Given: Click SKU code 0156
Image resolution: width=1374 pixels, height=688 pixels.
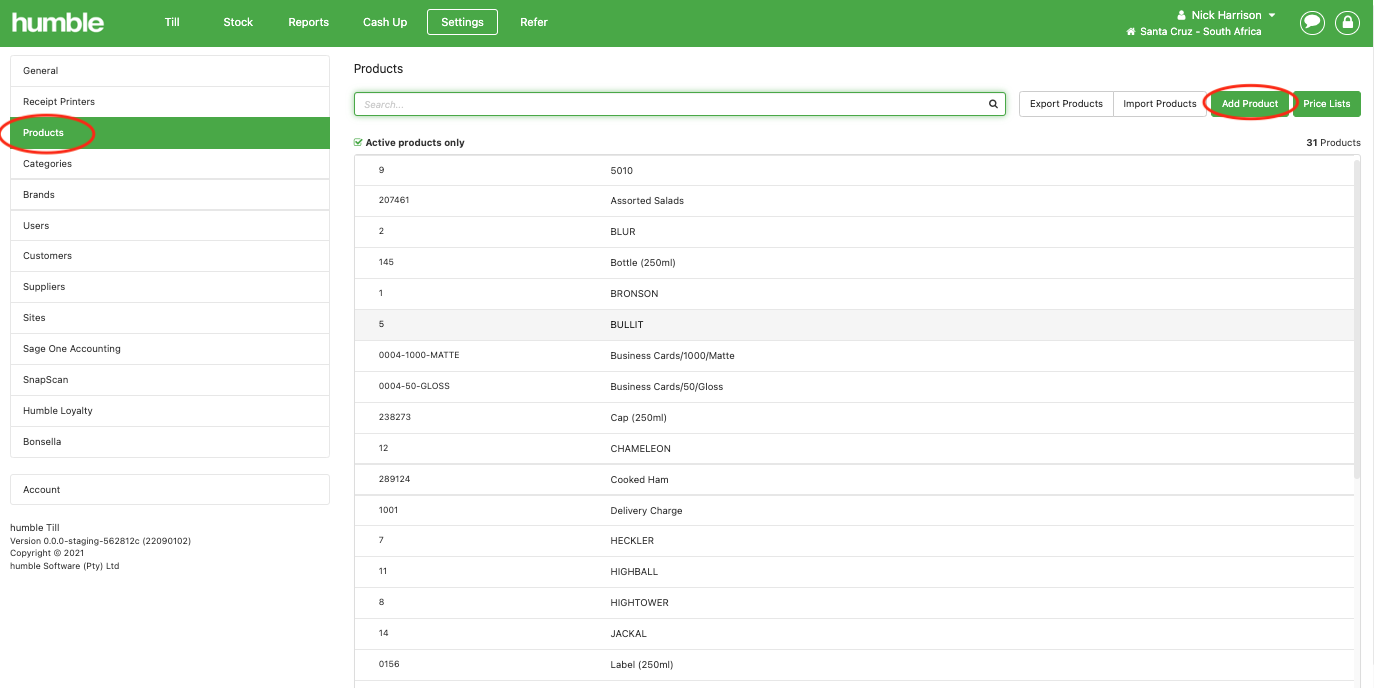Looking at the screenshot, I should pos(389,664).
